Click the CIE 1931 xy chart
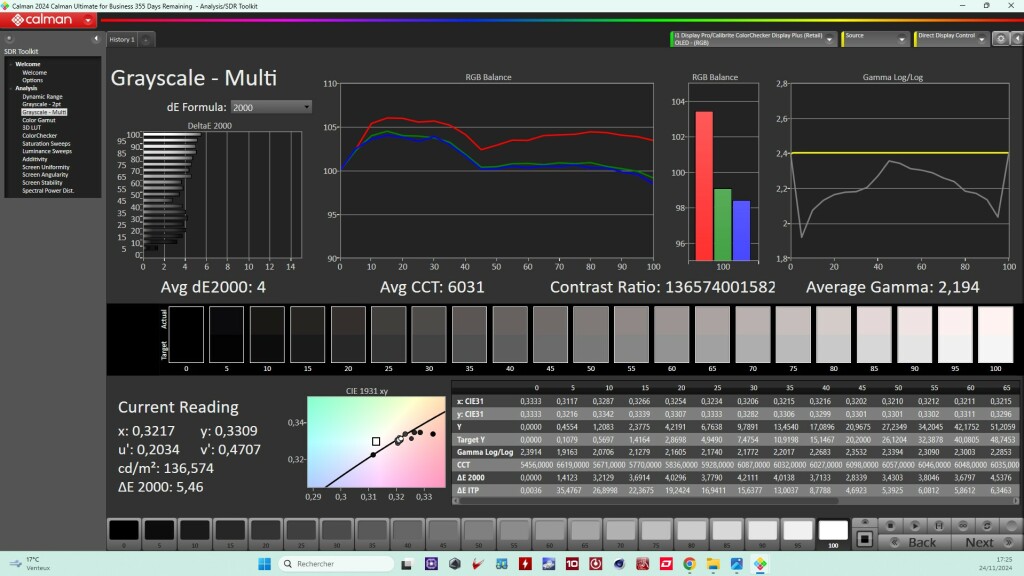This screenshot has height=576, width=1024. [376, 442]
